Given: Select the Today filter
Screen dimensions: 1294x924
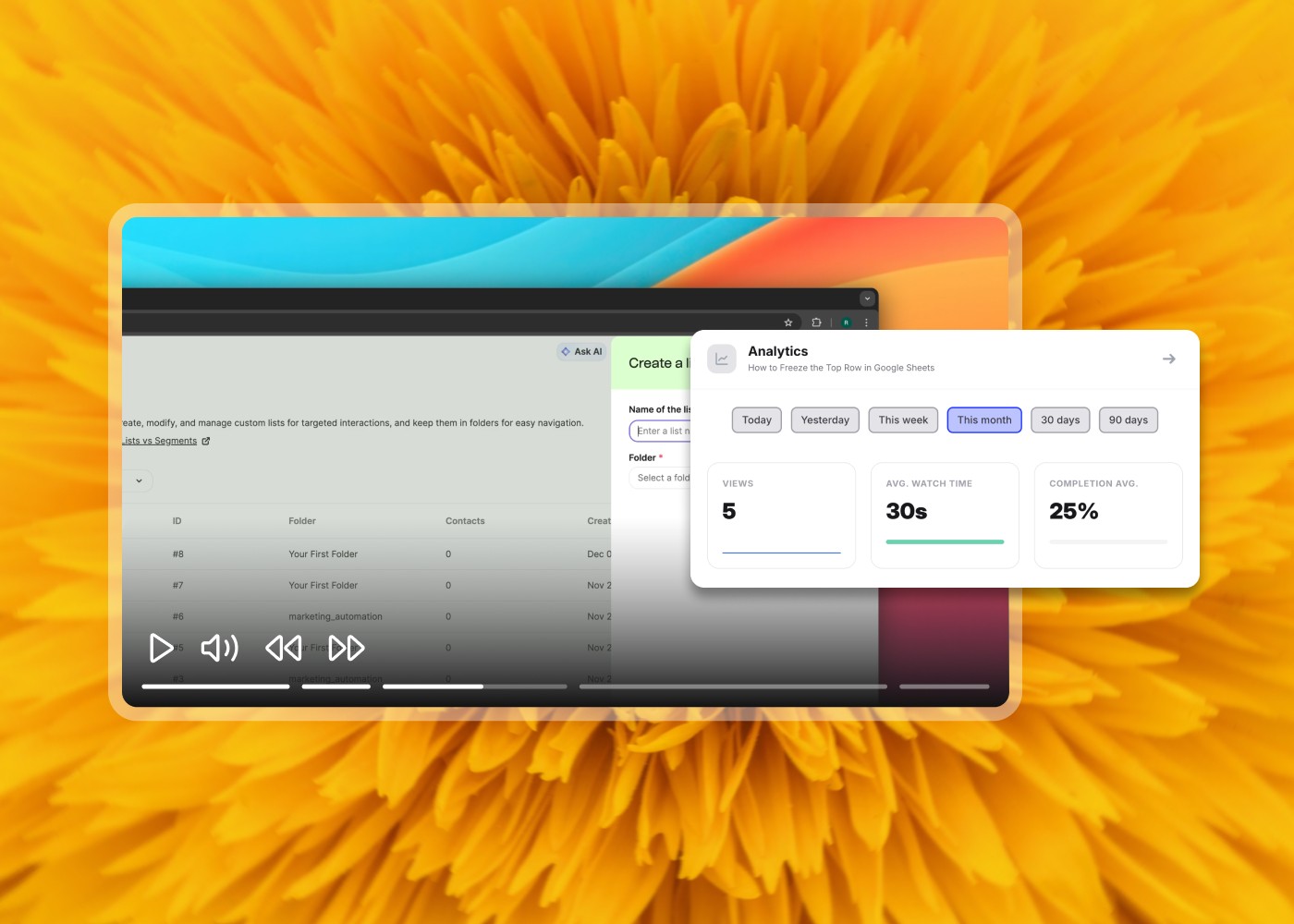Looking at the screenshot, I should click(757, 420).
